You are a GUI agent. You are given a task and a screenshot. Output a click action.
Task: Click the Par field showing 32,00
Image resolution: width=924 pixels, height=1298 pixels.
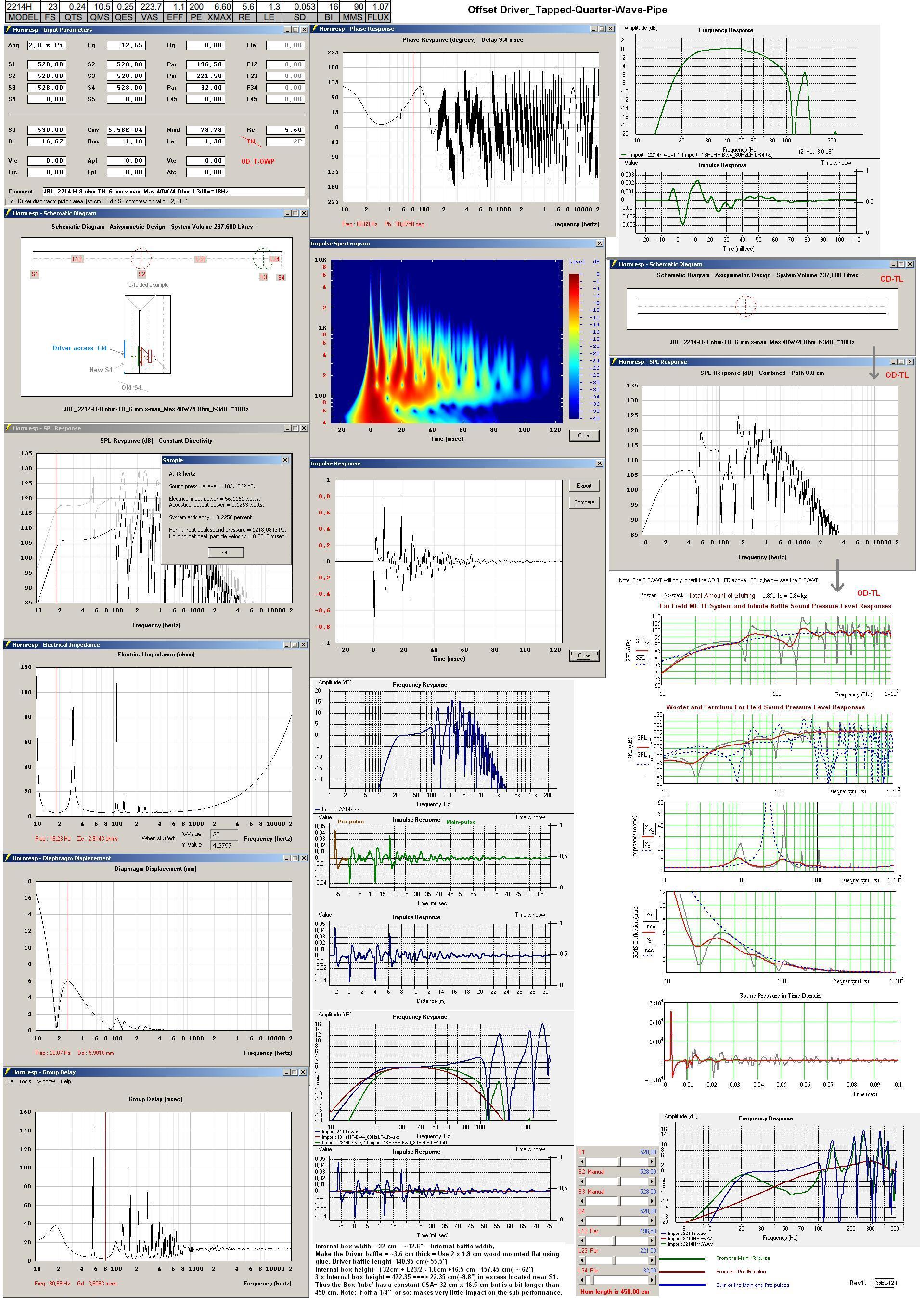tap(205, 87)
